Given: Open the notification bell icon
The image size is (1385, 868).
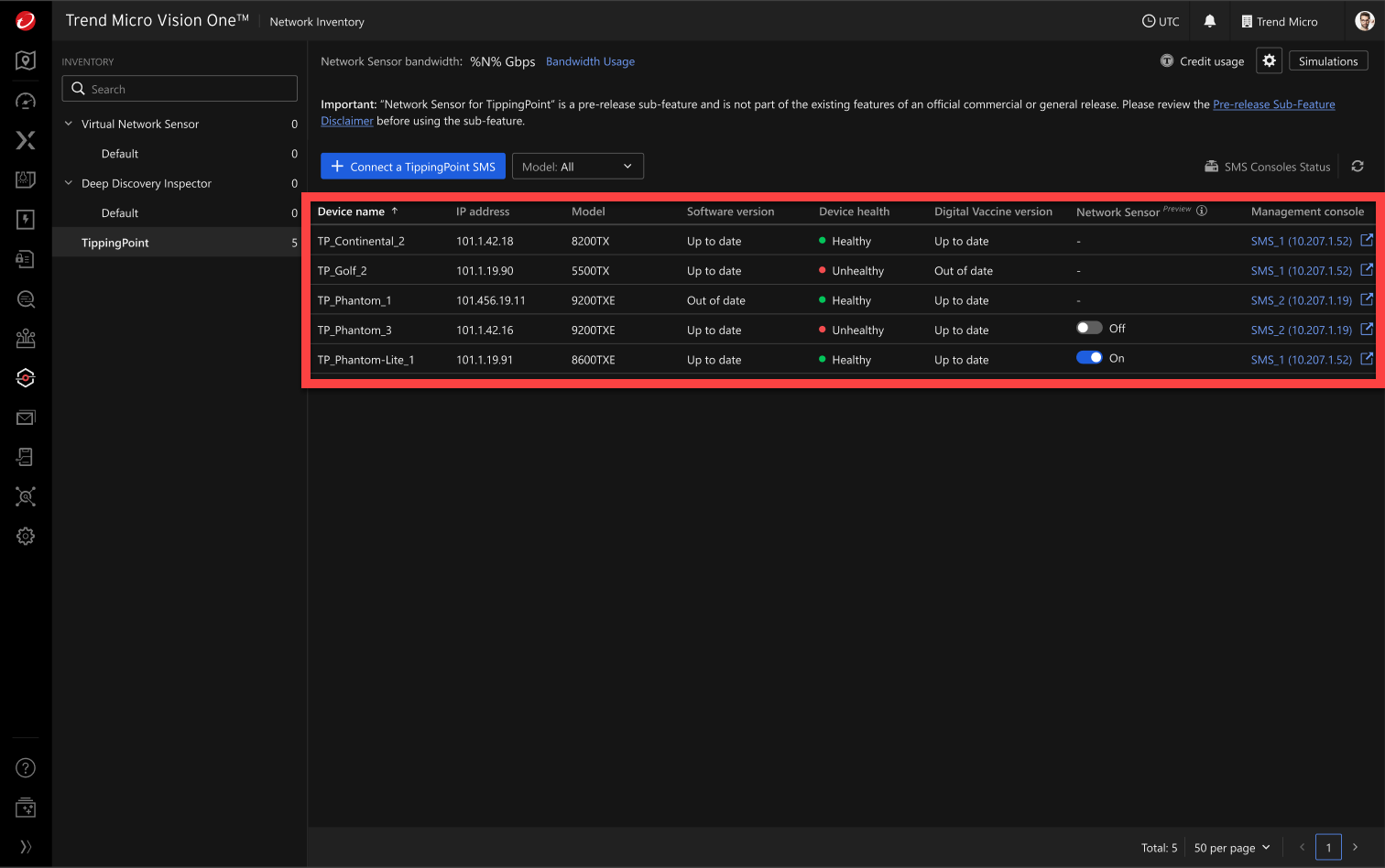Looking at the screenshot, I should 1209,20.
